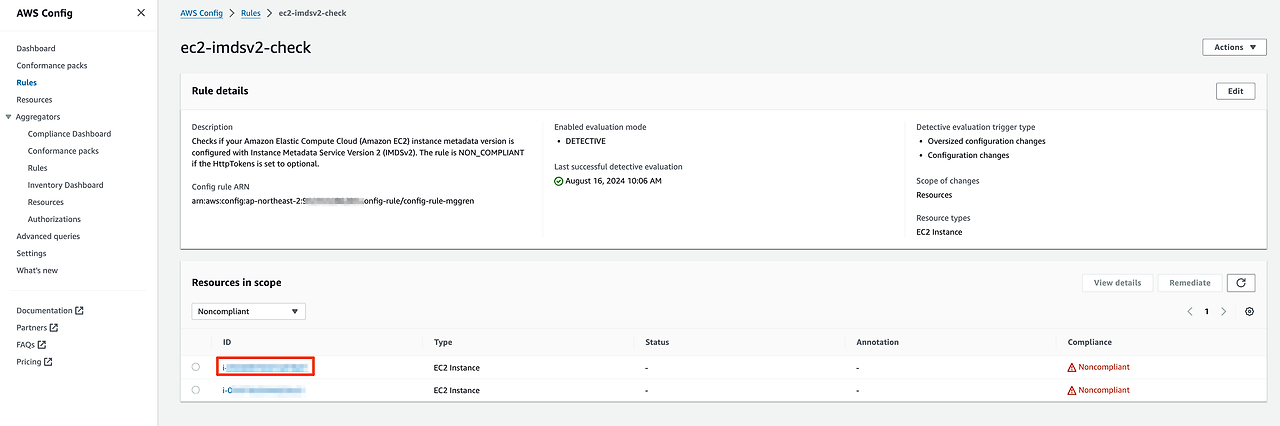Click the ID column header

[x=227, y=342]
